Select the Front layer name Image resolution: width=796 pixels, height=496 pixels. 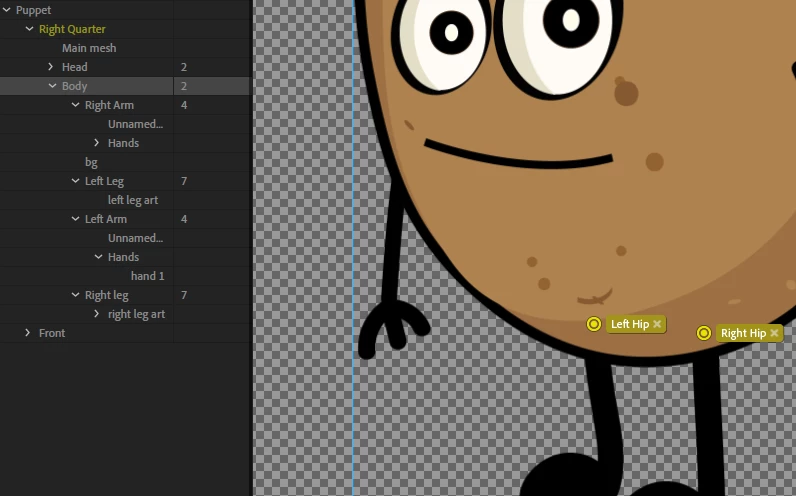click(x=52, y=333)
